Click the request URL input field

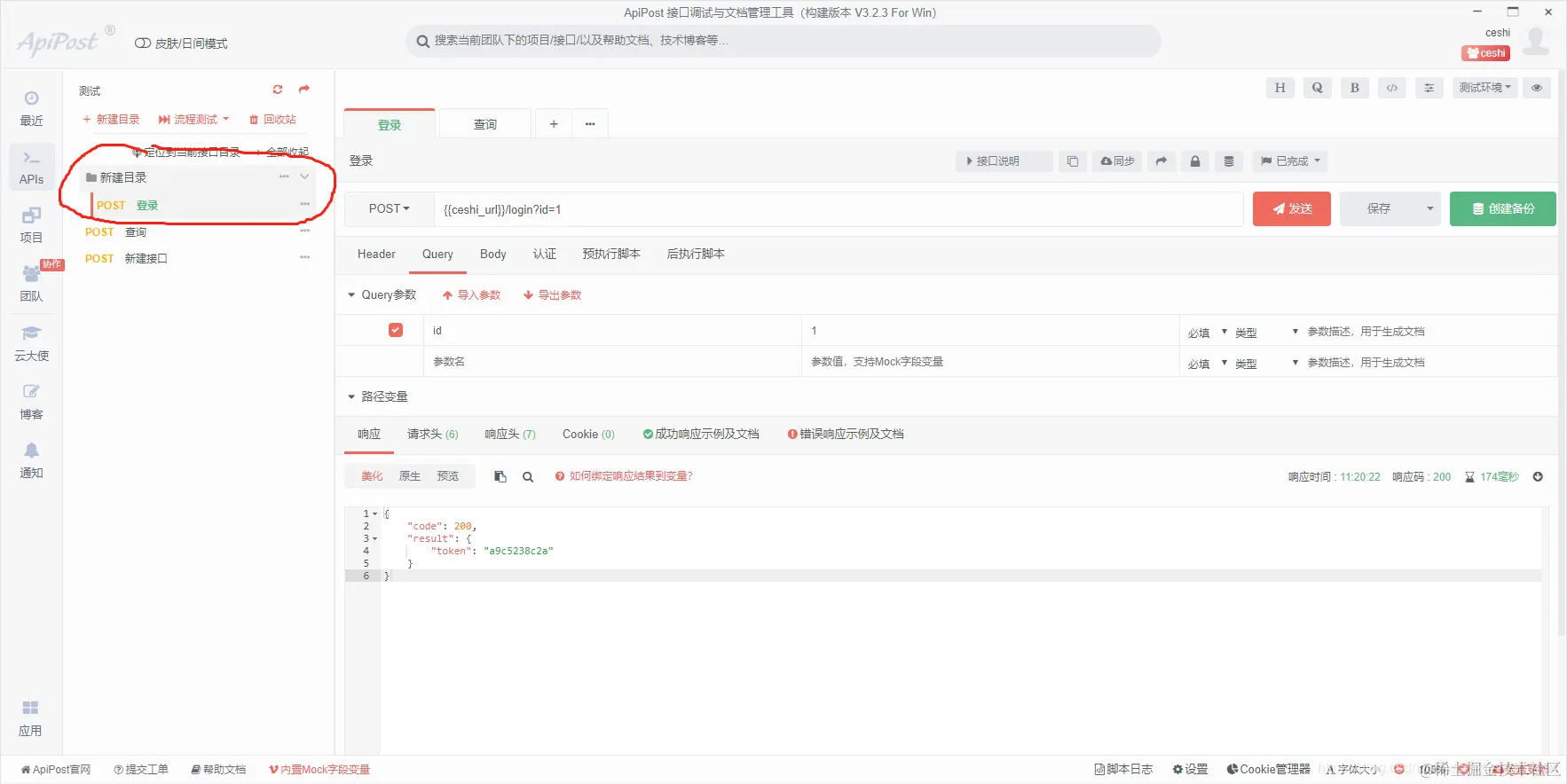[x=839, y=209]
